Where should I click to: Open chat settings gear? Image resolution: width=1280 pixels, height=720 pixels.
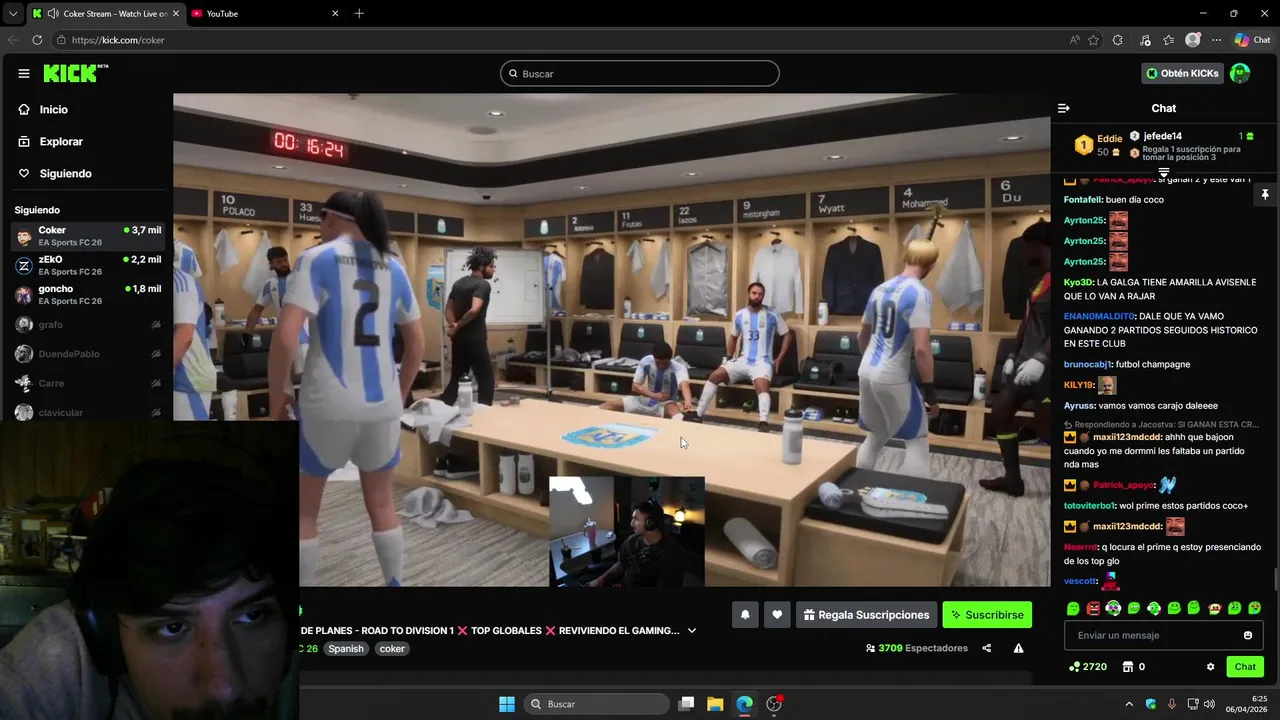1210,667
